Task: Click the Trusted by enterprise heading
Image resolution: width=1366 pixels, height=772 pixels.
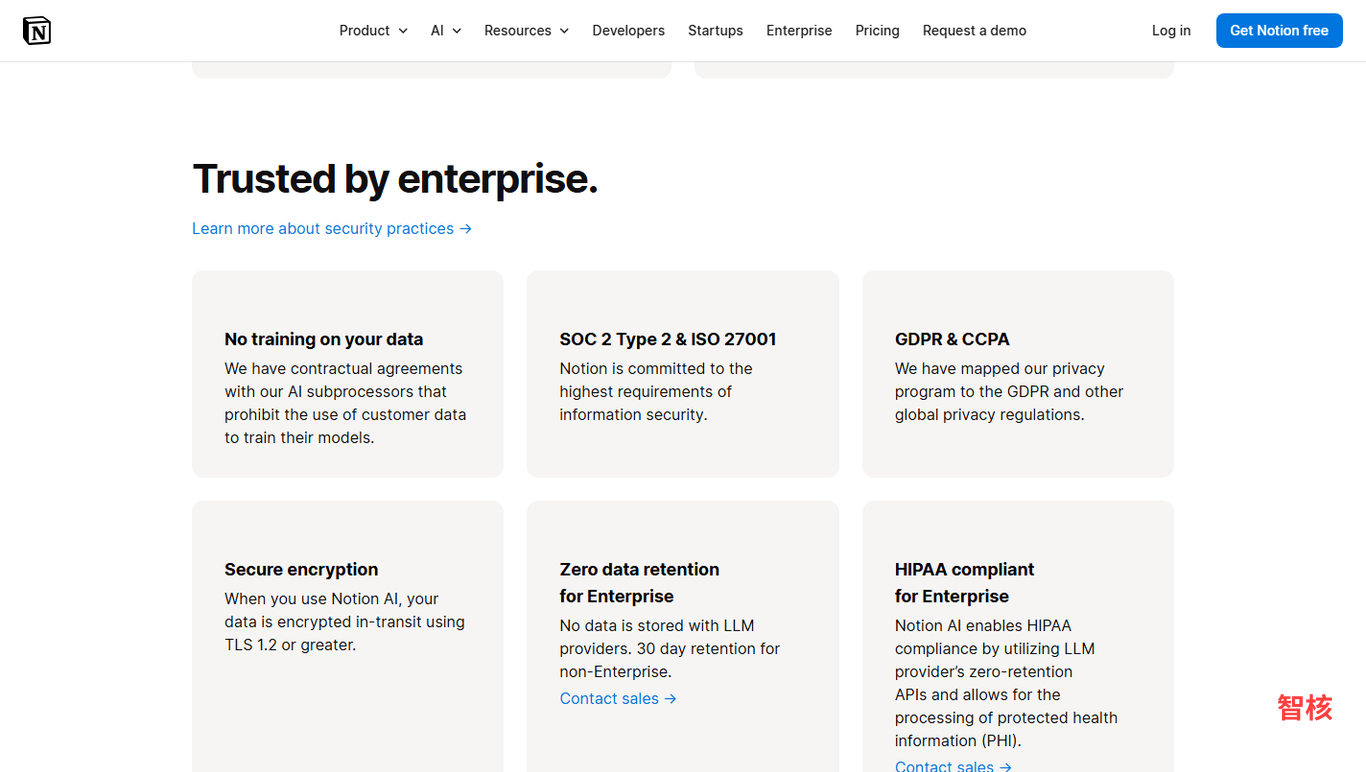Action: click(x=395, y=179)
